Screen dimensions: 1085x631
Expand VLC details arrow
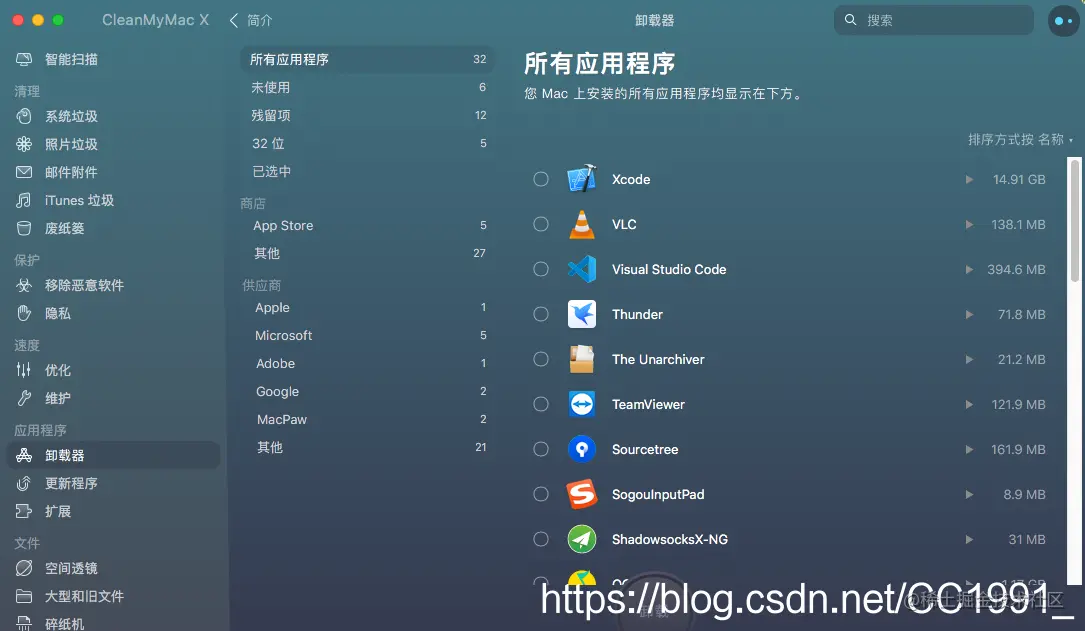[x=969, y=224]
